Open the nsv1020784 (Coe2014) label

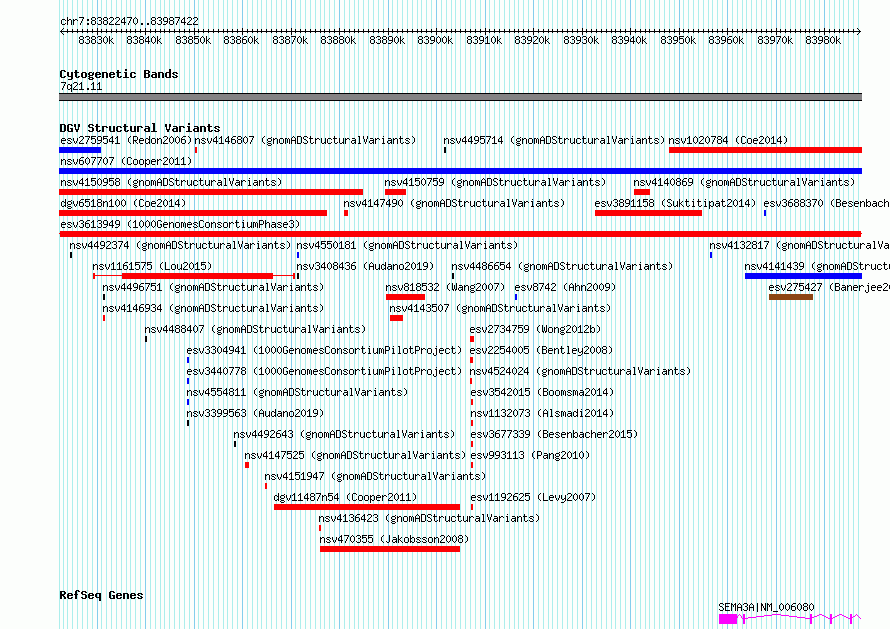coord(728,140)
